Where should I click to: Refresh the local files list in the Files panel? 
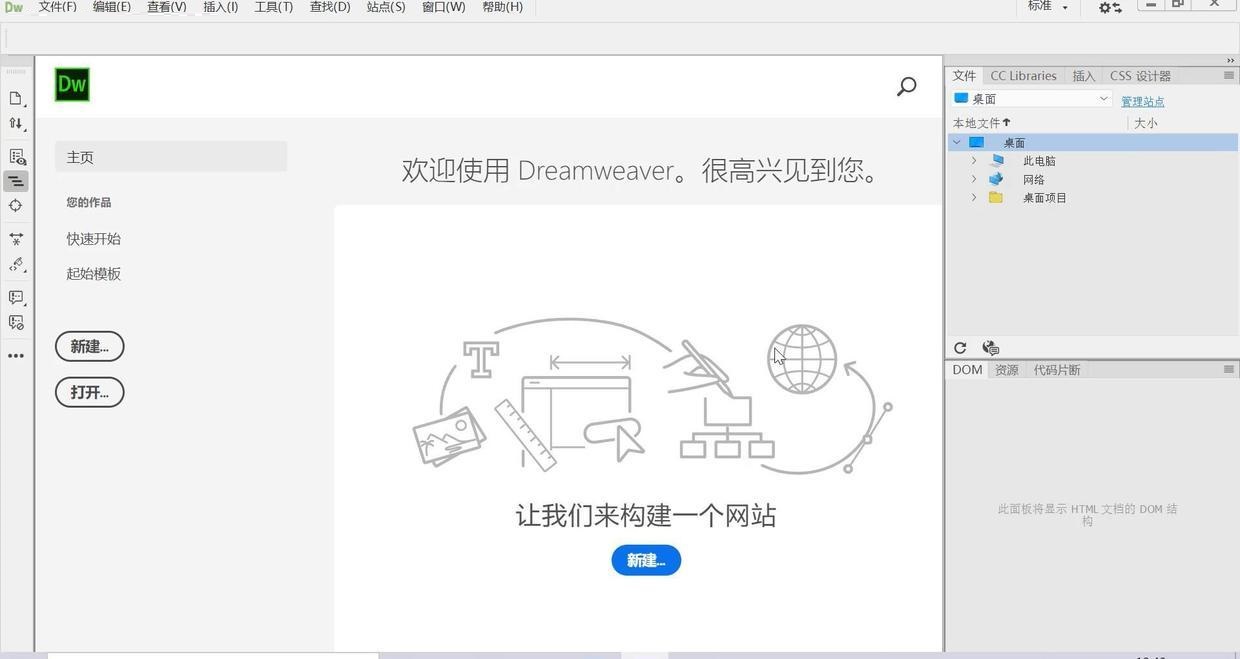click(x=960, y=348)
